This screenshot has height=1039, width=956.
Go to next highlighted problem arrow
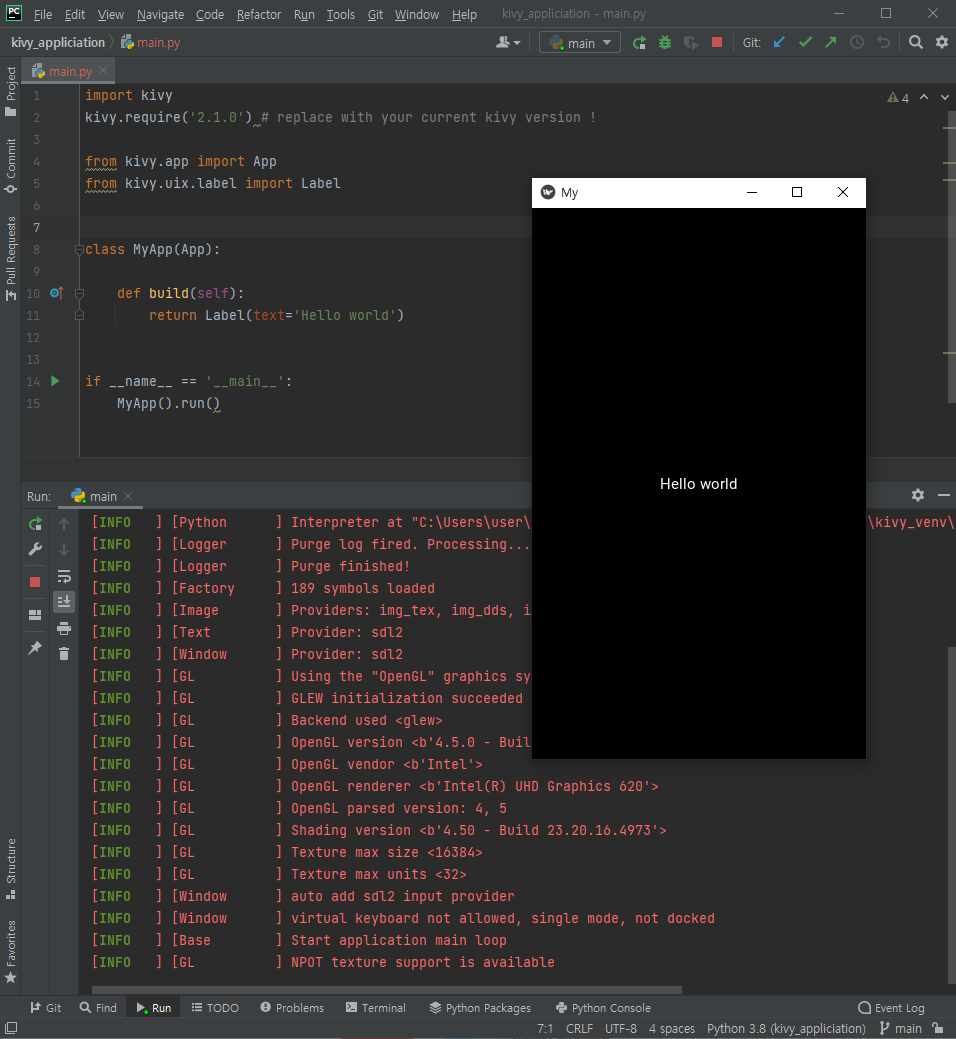point(945,97)
